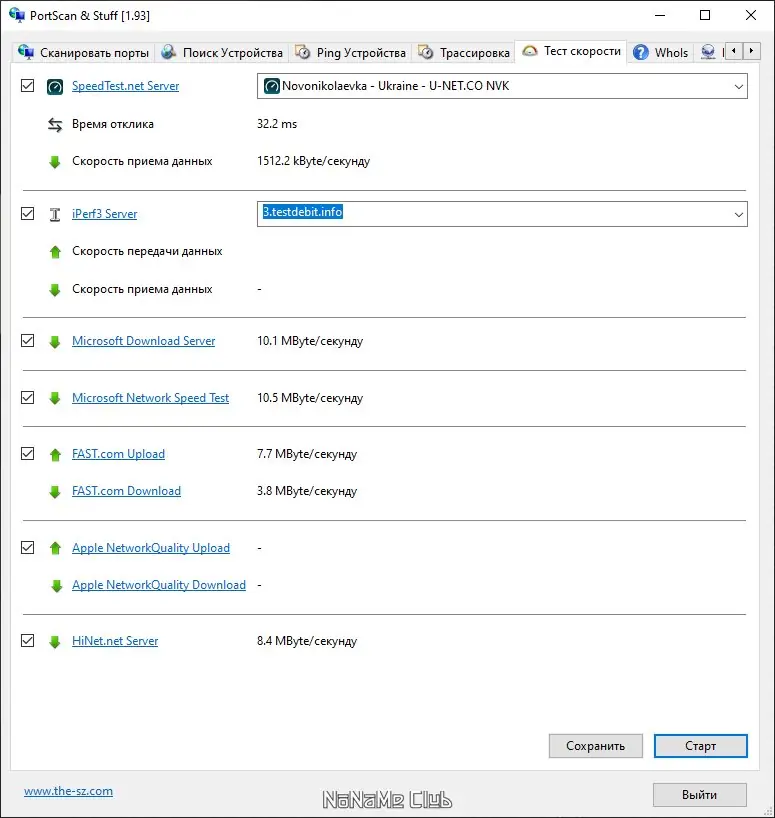
Task: Click the response time arrows icon
Action: pos(55,125)
